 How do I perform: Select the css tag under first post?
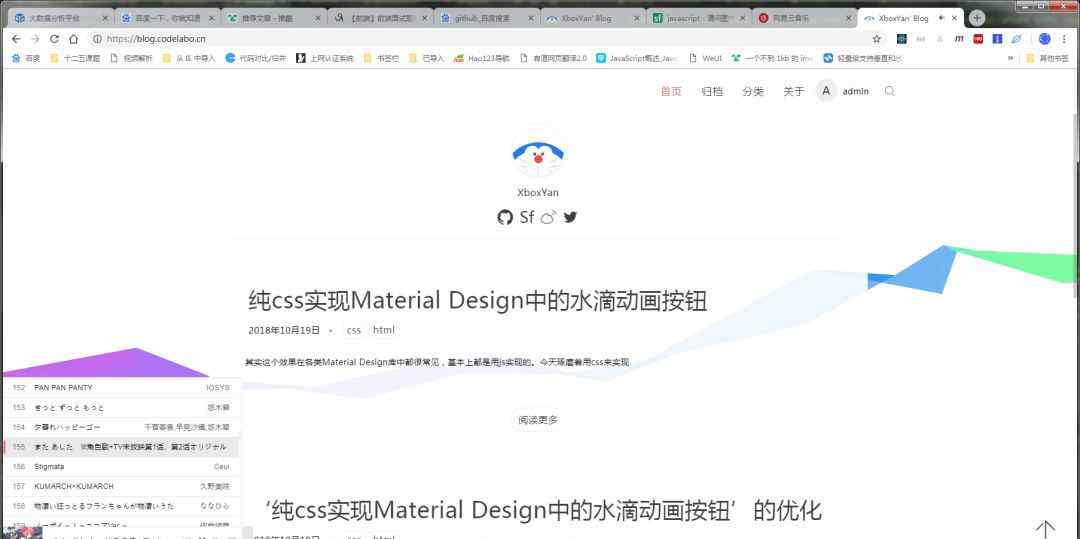click(354, 330)
